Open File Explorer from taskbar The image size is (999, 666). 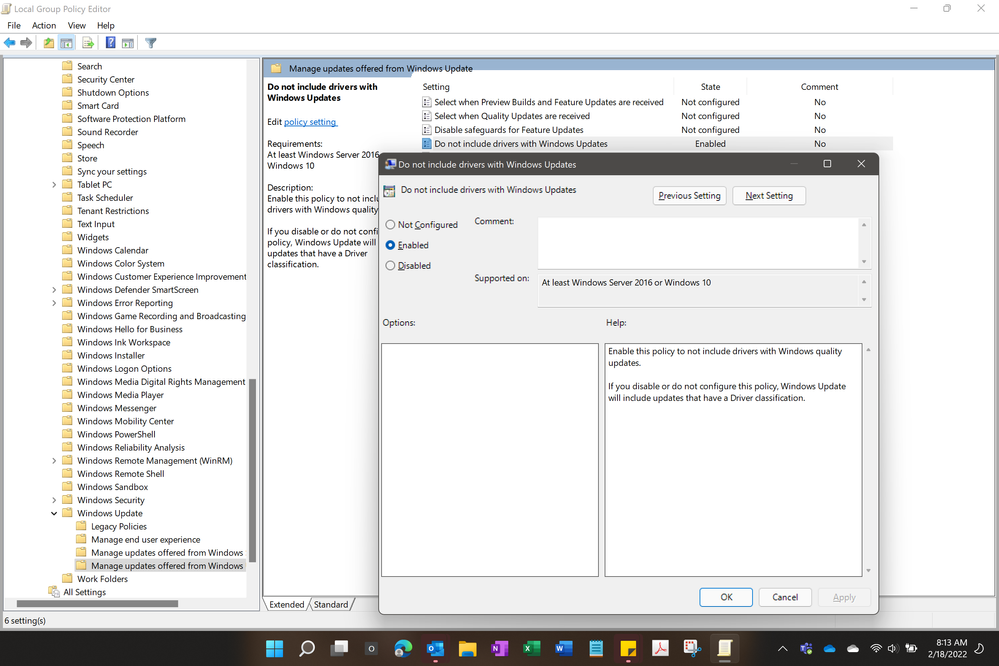pos(468,648)
